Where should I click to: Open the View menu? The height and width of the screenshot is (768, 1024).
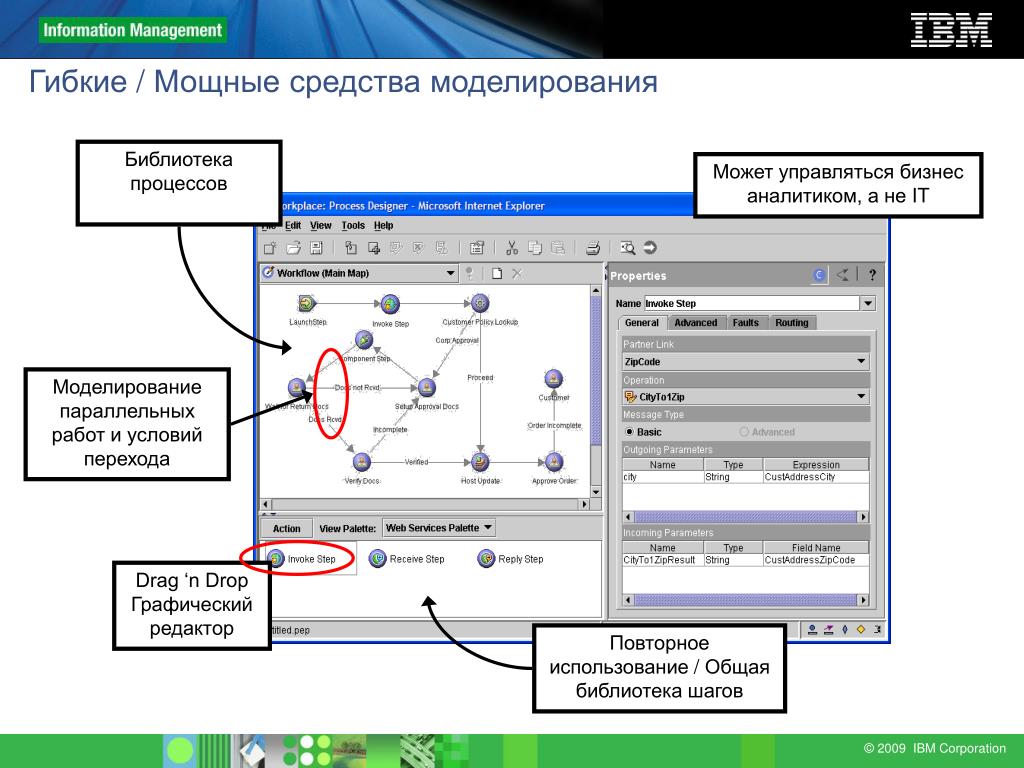(321, 225)
